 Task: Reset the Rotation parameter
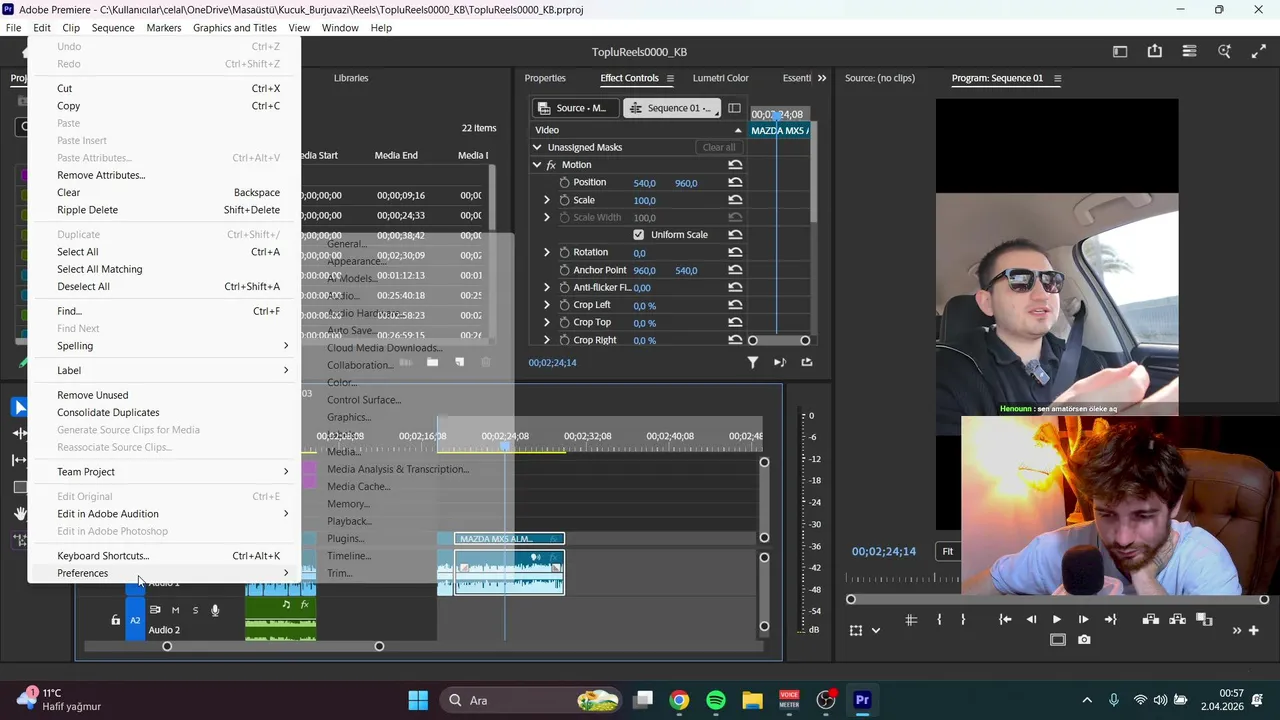(x=735, y=253)
